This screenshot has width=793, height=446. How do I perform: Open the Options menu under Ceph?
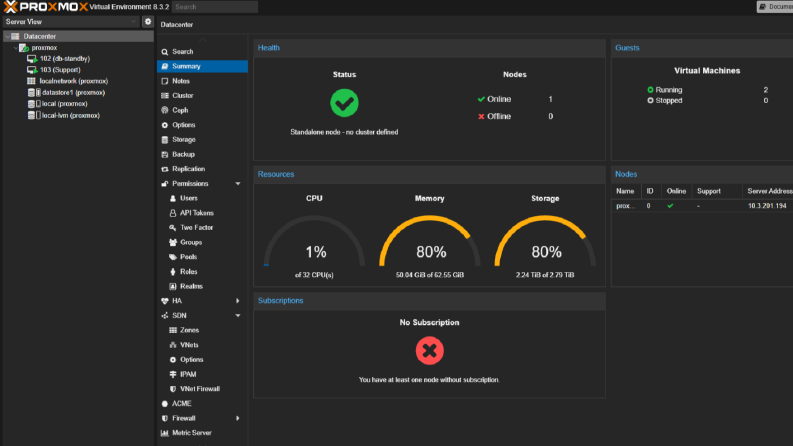(202, 125)
